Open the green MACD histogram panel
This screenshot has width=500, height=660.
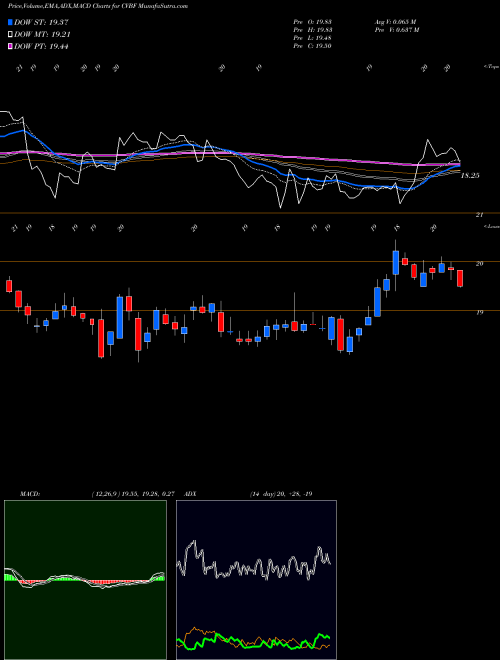85,580
